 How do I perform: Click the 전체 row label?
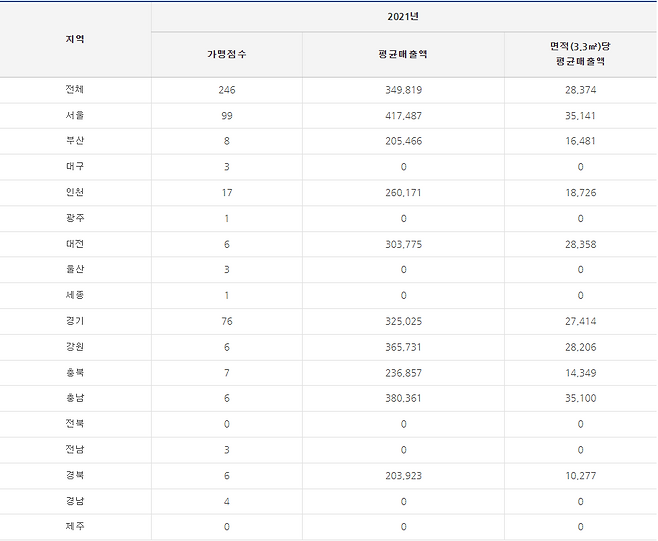[75, 90]
